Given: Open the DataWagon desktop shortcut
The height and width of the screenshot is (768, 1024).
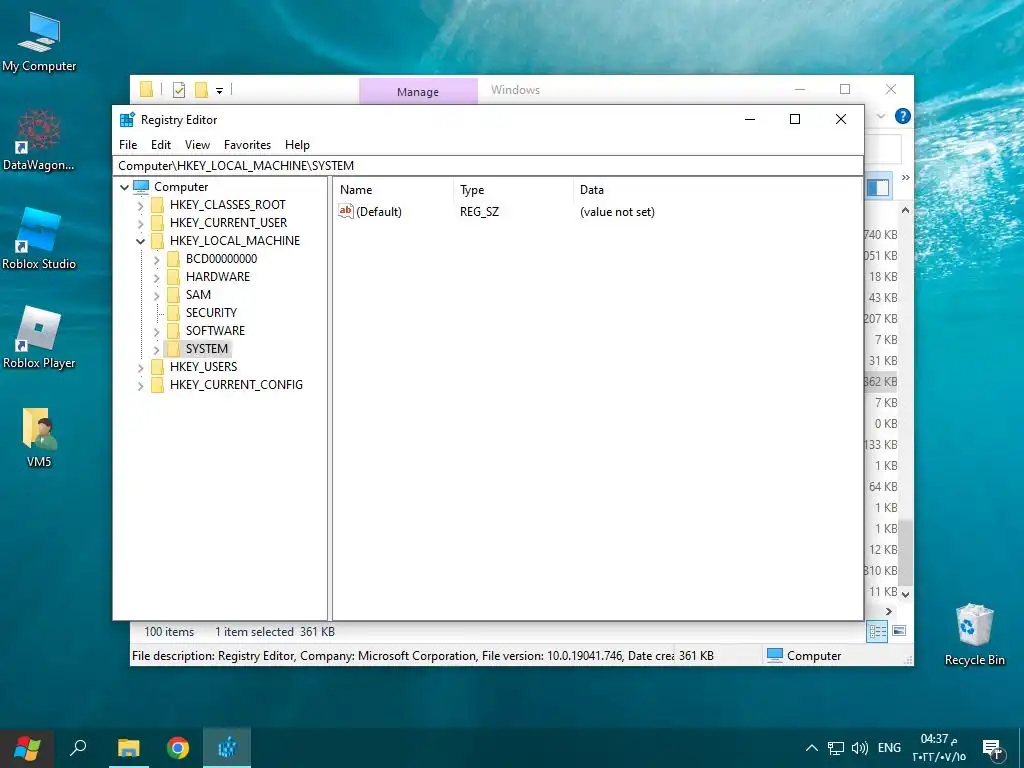Looking at the screenshot, I should [39, 140].
